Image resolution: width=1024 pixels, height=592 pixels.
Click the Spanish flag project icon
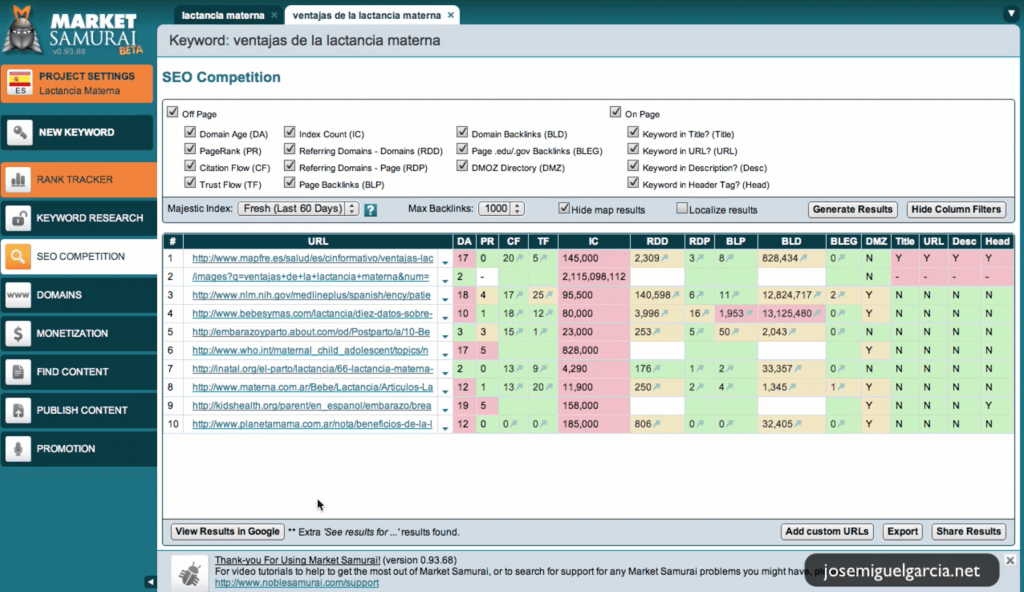click(x=20, y=83)
